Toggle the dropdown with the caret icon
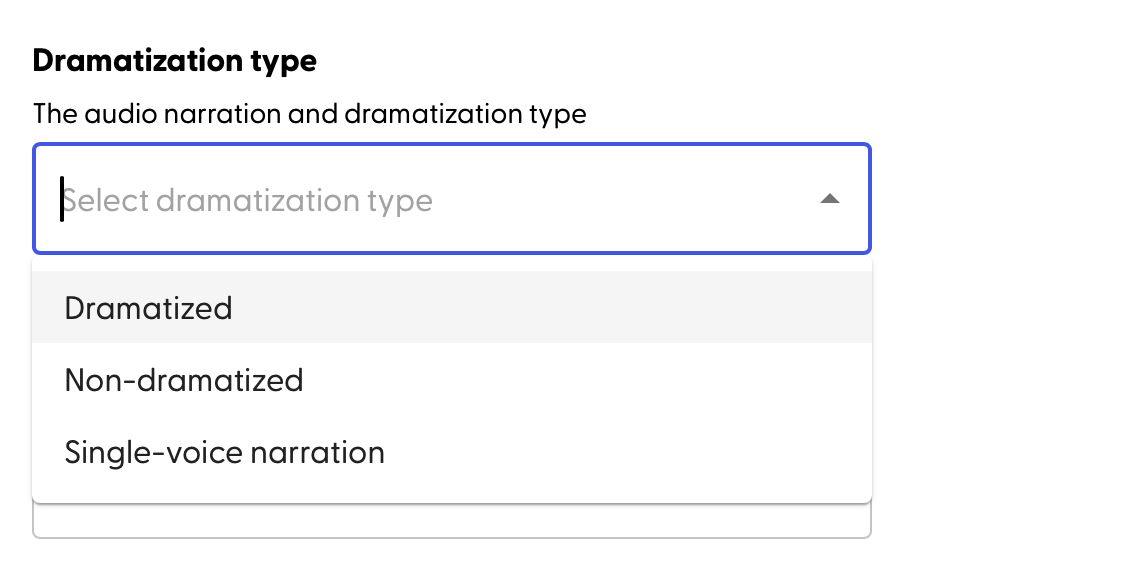This screenshot has height=575, width=1130. pyautogui.click(x=829, y=199)
